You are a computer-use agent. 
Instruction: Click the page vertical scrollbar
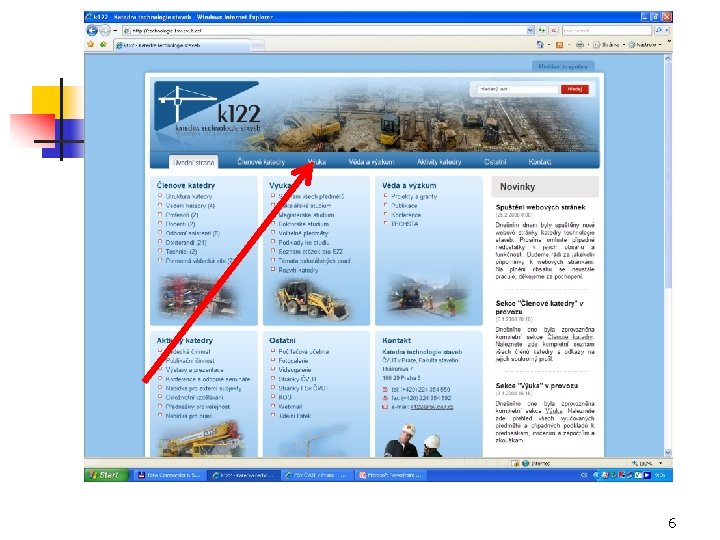tap(668, 255)
